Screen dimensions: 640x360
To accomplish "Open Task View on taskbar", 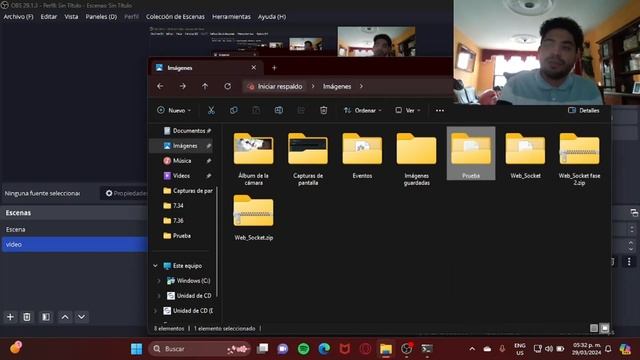I will coord(262,349).
